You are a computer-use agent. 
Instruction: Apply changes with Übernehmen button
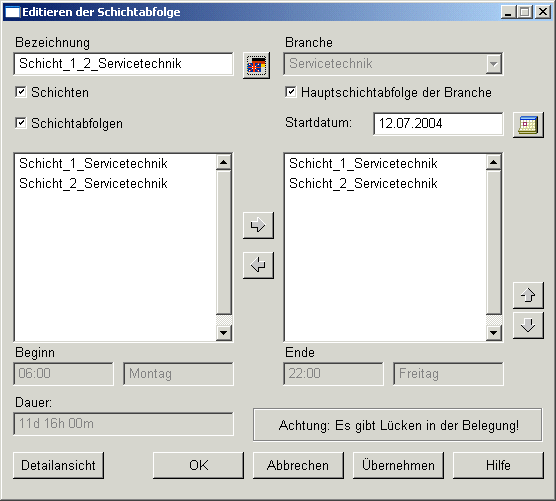coord(398,465)
